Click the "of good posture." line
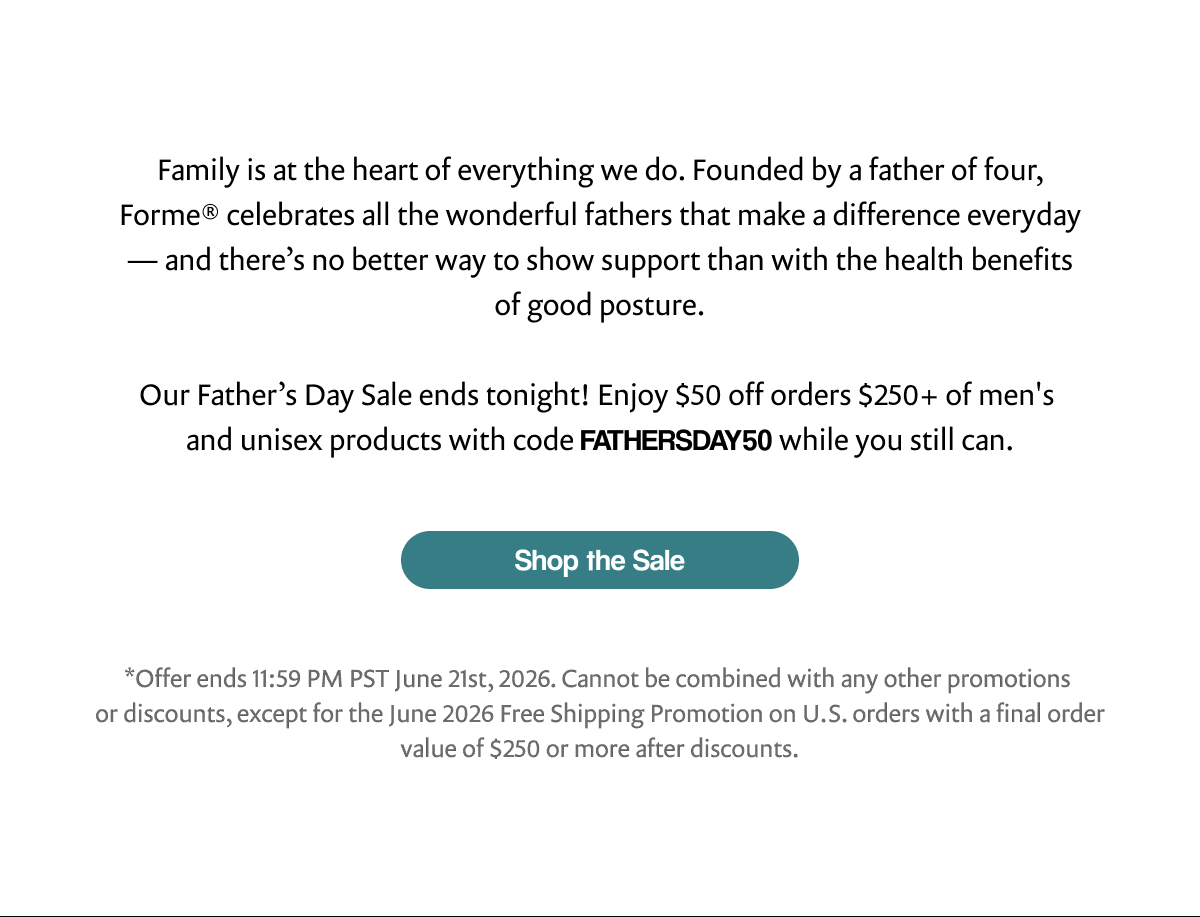 [600, 305]
